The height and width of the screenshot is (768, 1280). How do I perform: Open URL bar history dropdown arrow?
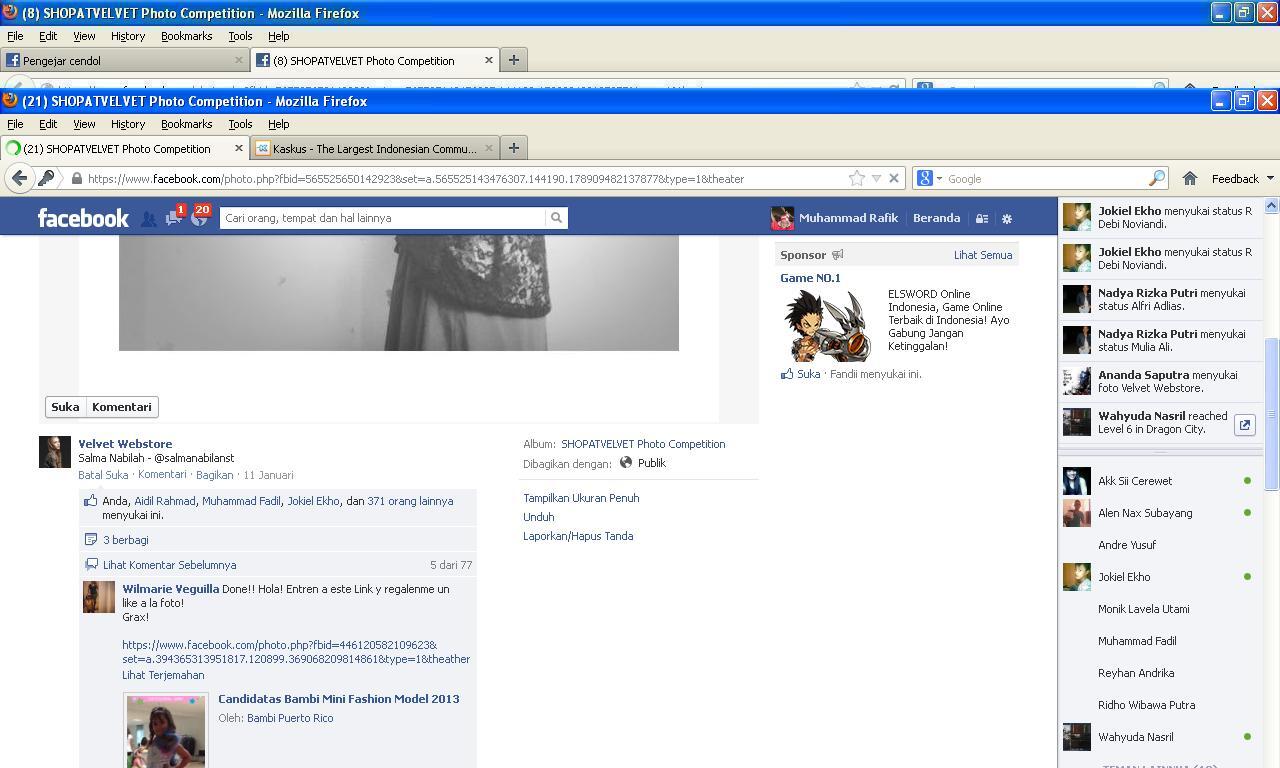[x=876, y=178]
